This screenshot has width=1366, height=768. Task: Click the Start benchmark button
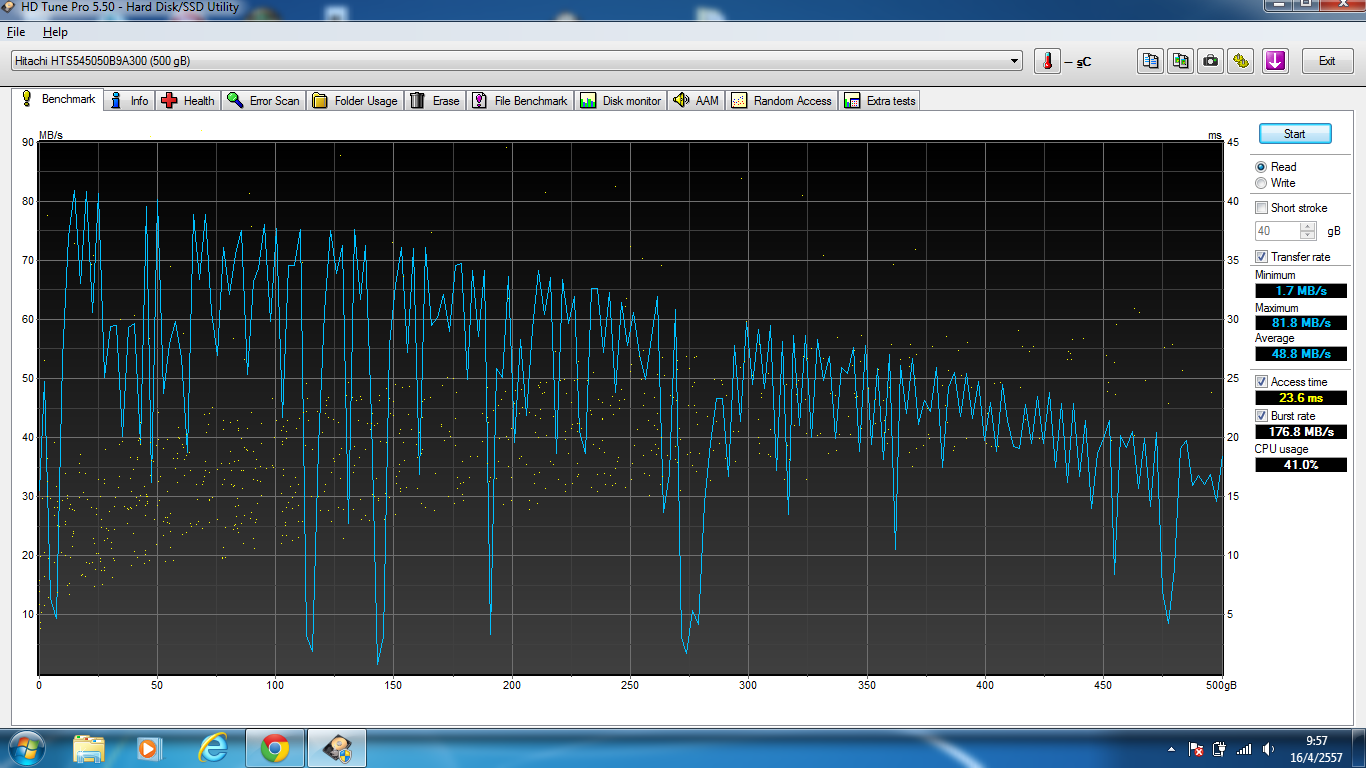click(1294, 134)
